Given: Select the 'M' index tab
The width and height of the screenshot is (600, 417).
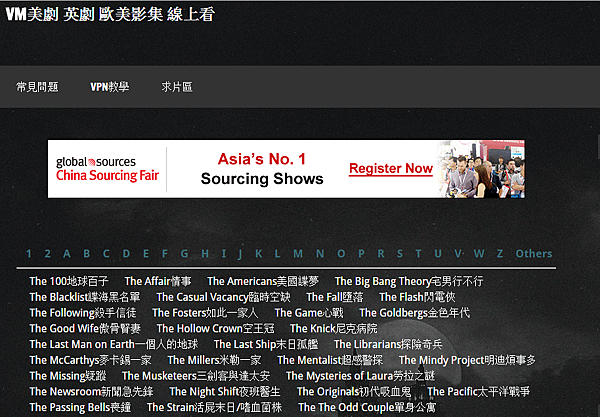Looking at the screenshot, I should pos(298,254).
